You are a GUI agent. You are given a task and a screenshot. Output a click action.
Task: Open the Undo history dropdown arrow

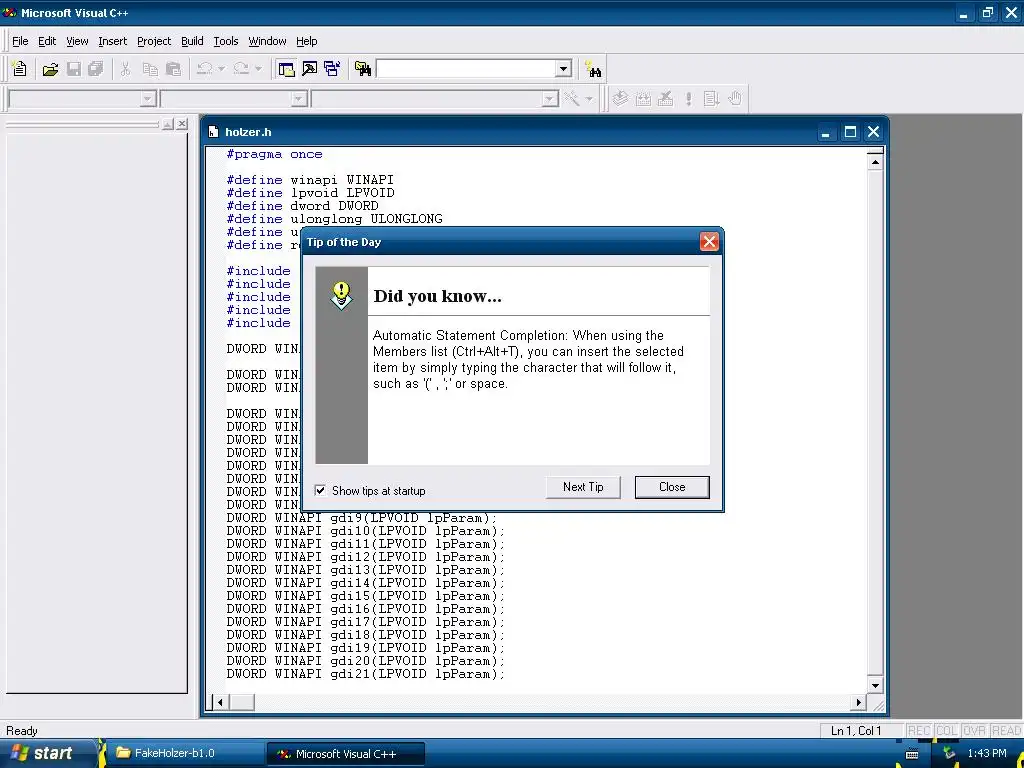click(x=221, y=69)
